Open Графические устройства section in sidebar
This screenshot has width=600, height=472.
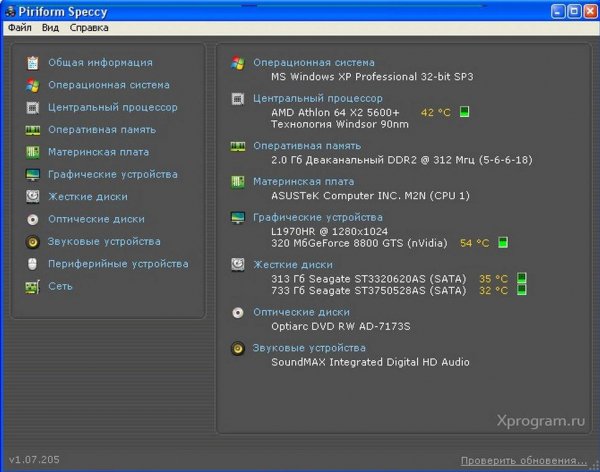[113, 174]
